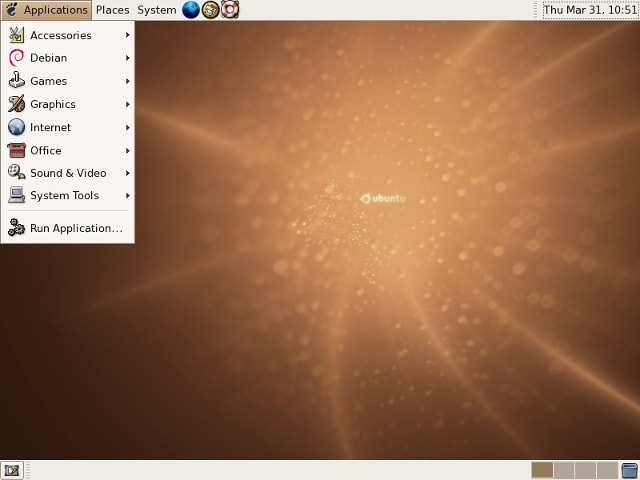
Task: Switch to the second workspace
Action: pyautogui.click(x=564, y=471)
